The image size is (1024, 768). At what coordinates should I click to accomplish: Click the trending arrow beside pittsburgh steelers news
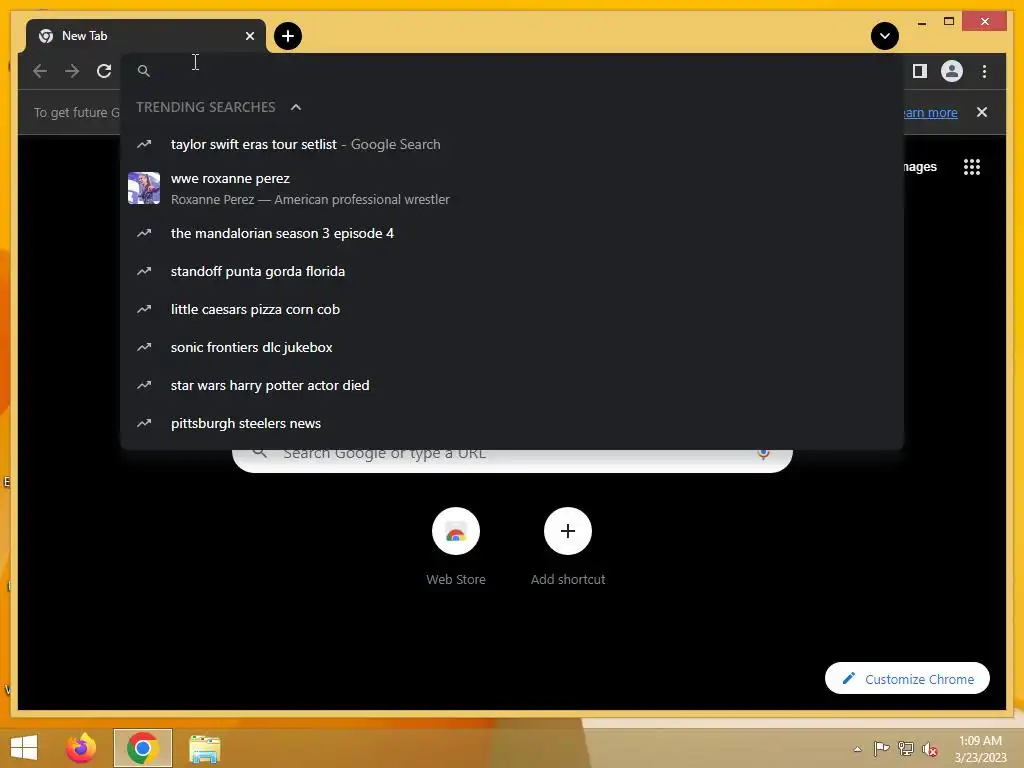(x=144, y=423)
